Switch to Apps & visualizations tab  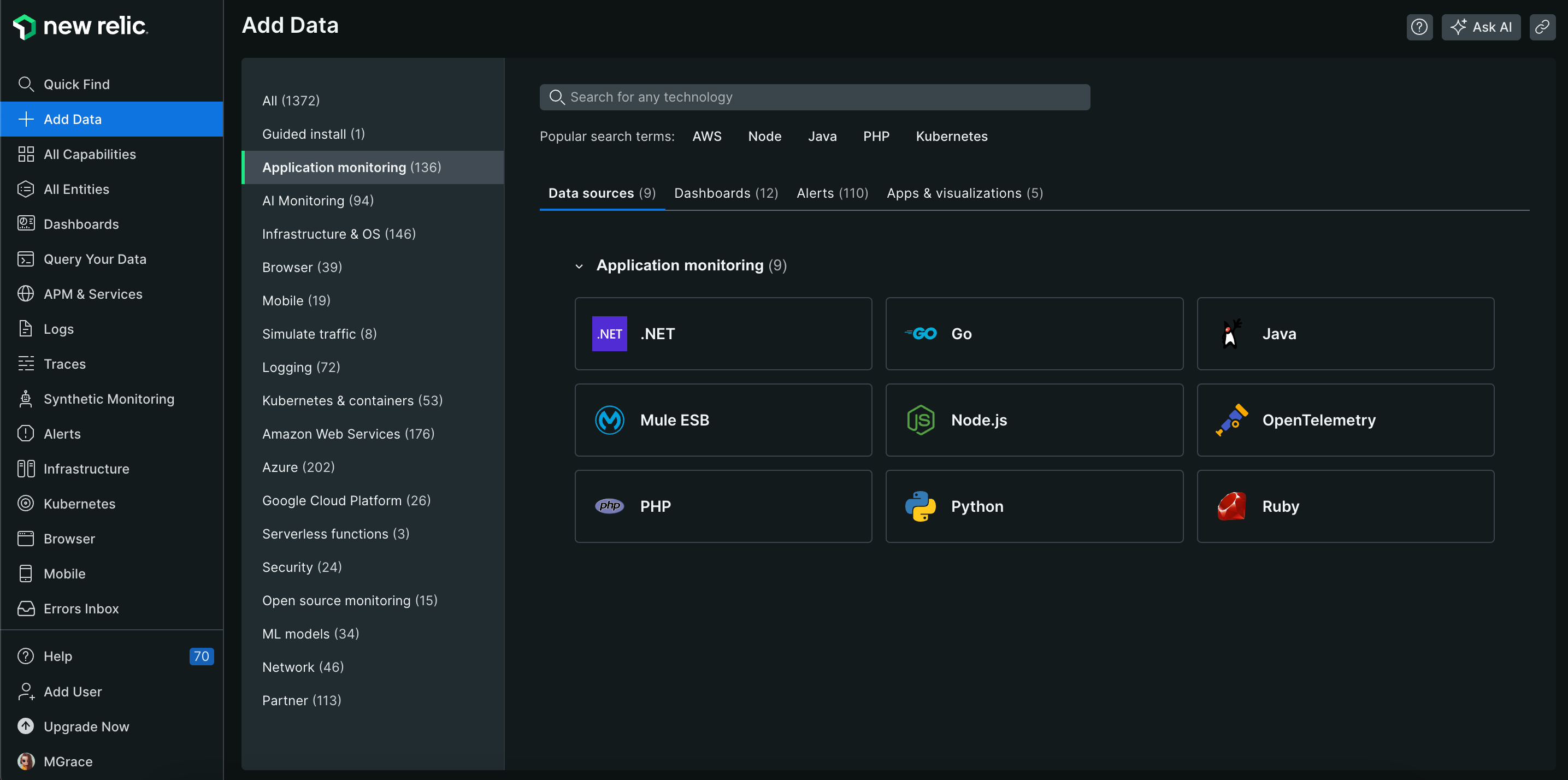(965, 193)
